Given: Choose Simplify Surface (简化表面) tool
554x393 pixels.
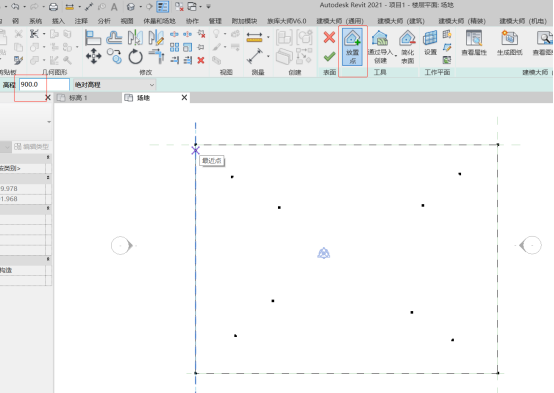Looking at the screenshot, I should click(407, 47).
